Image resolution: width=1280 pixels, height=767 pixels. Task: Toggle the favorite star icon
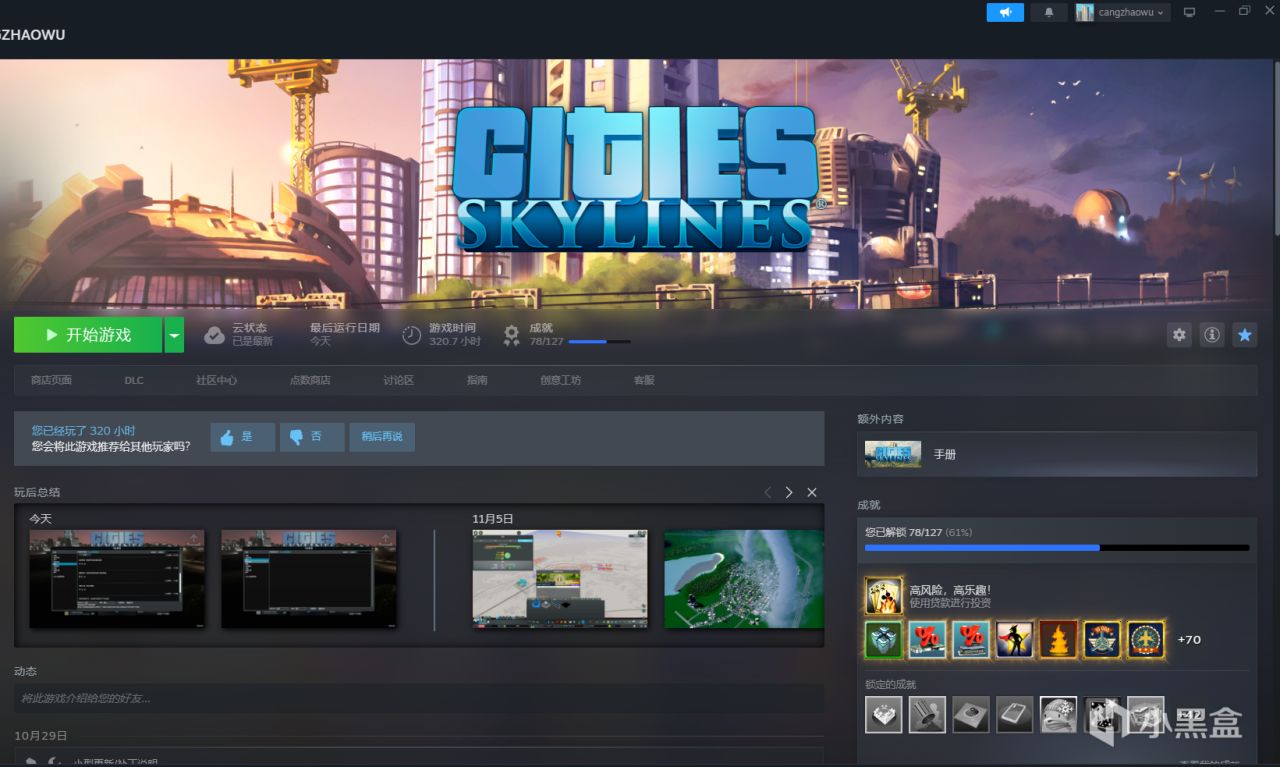(1244, 335)
